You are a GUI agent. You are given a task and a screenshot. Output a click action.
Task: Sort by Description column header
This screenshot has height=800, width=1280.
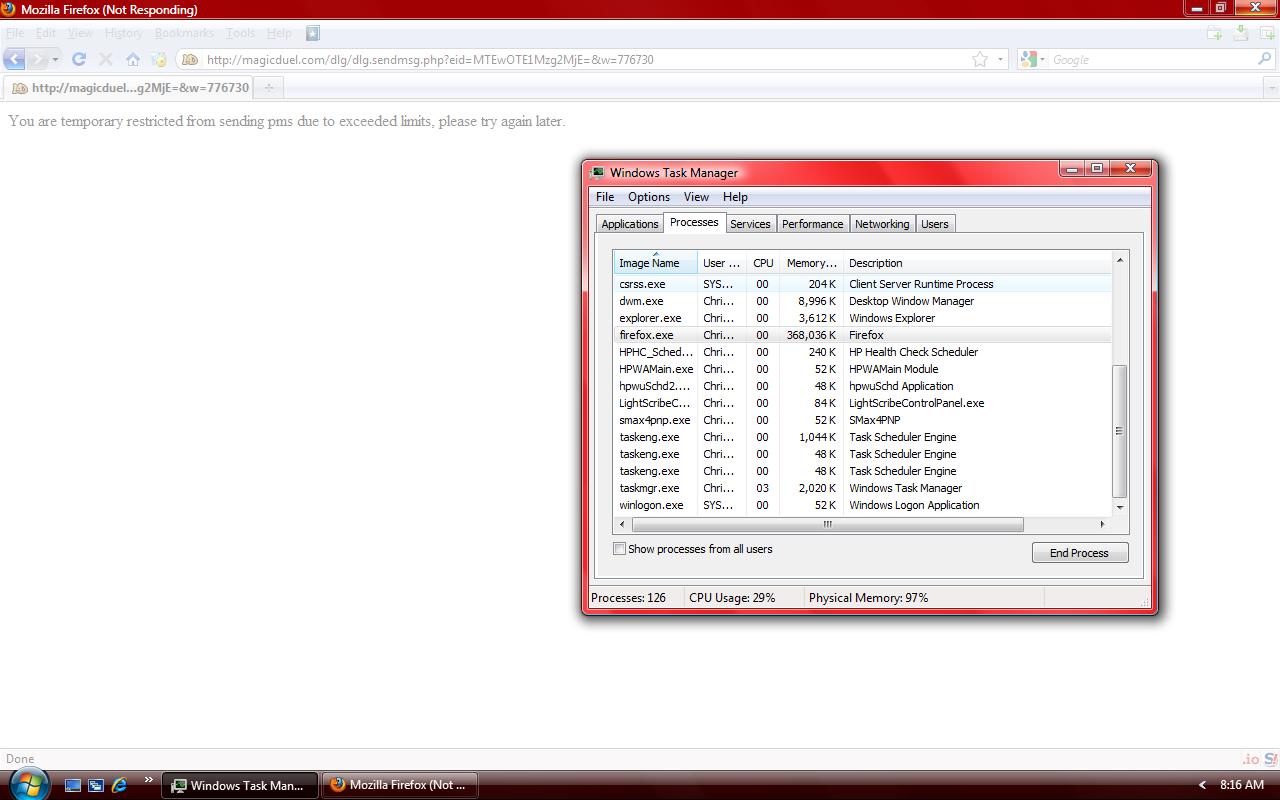coord(977,263)
